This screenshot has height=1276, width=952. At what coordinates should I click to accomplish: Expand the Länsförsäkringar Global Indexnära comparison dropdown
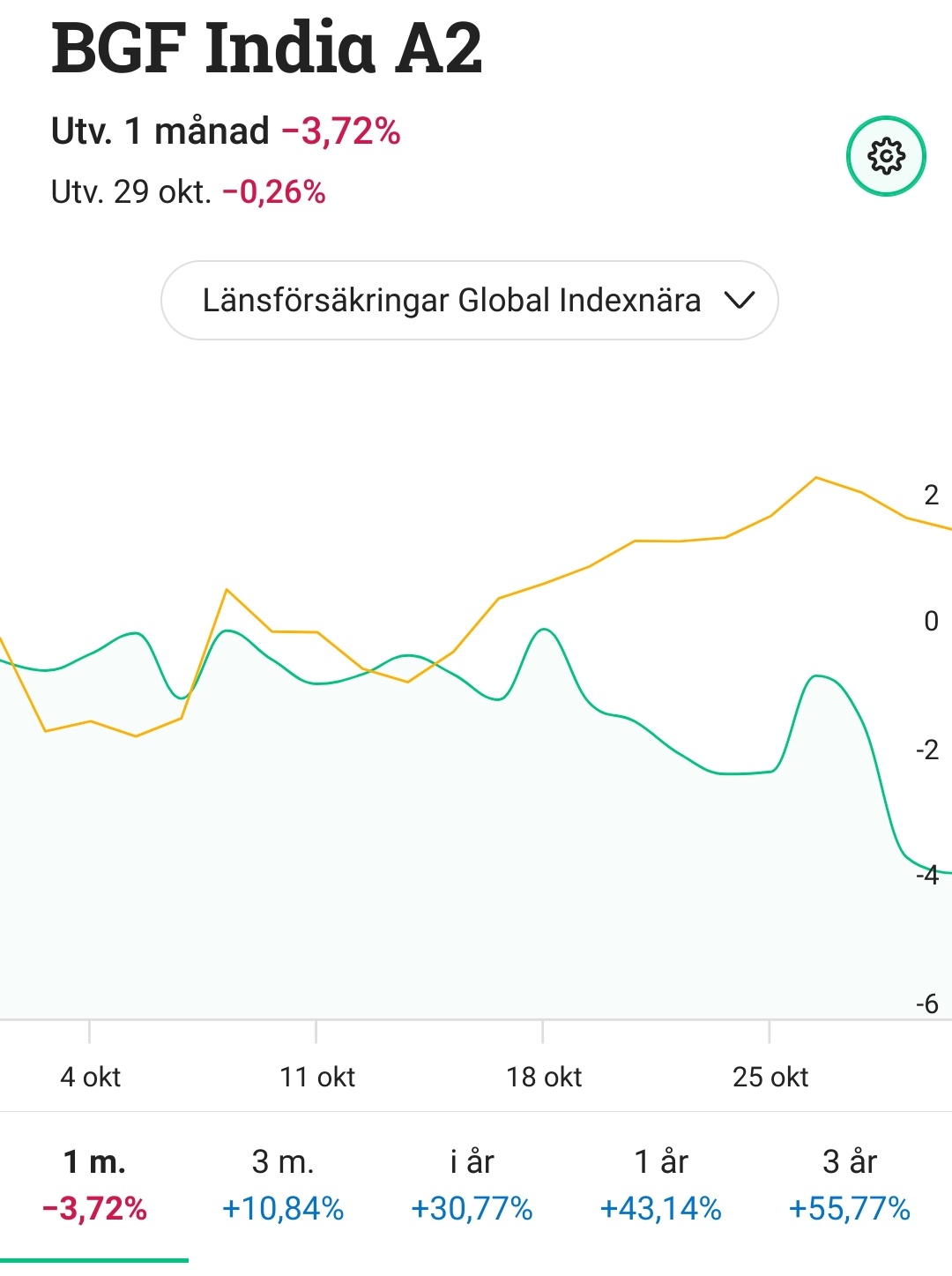coord(451,300)
